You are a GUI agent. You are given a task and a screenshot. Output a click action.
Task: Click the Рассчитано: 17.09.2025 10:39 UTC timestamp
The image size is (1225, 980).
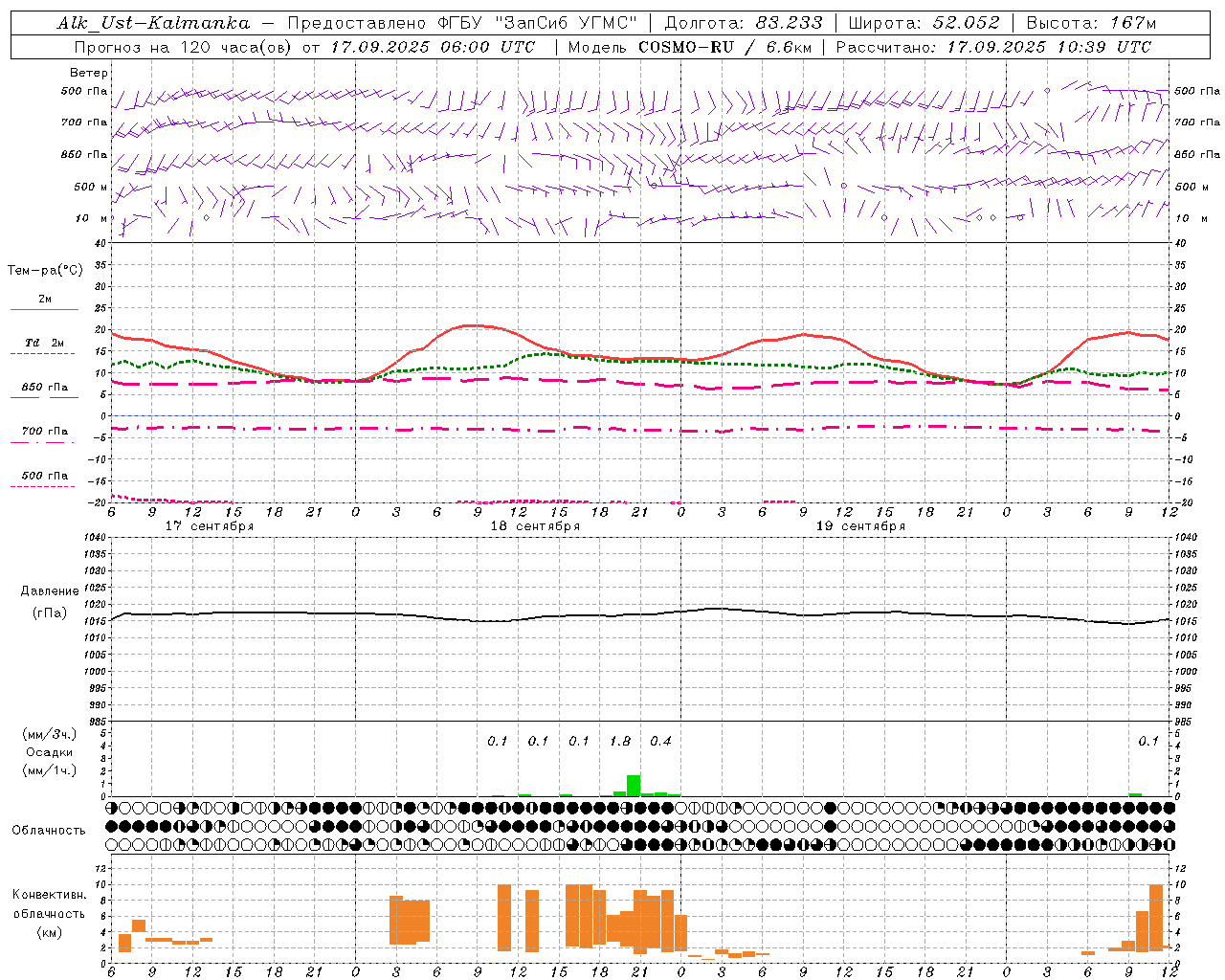coord(993,47)
